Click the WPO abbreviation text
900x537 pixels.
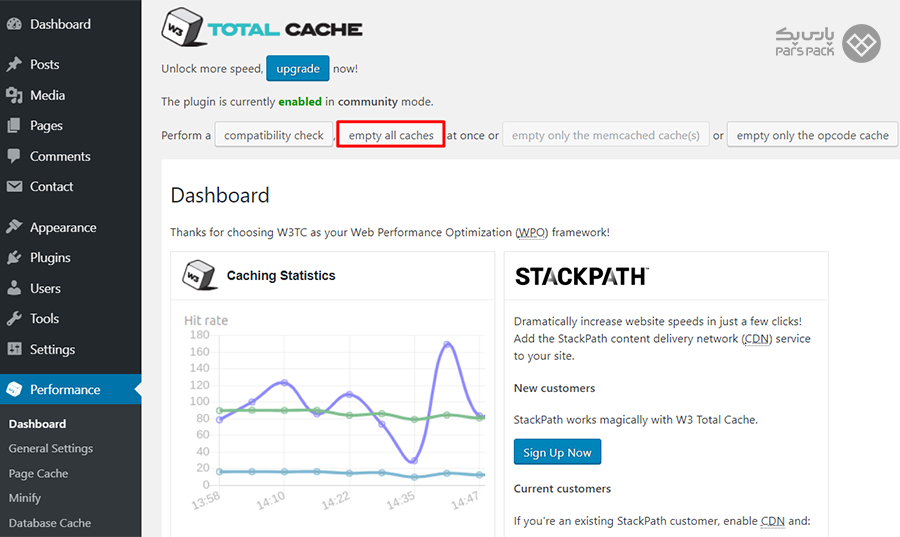pos(532,232)
